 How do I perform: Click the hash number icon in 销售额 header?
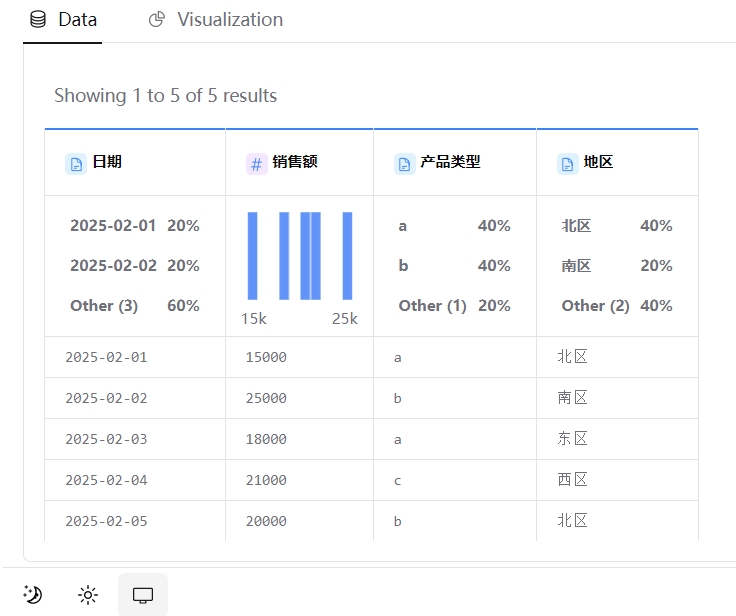click(x=257, y=164)
